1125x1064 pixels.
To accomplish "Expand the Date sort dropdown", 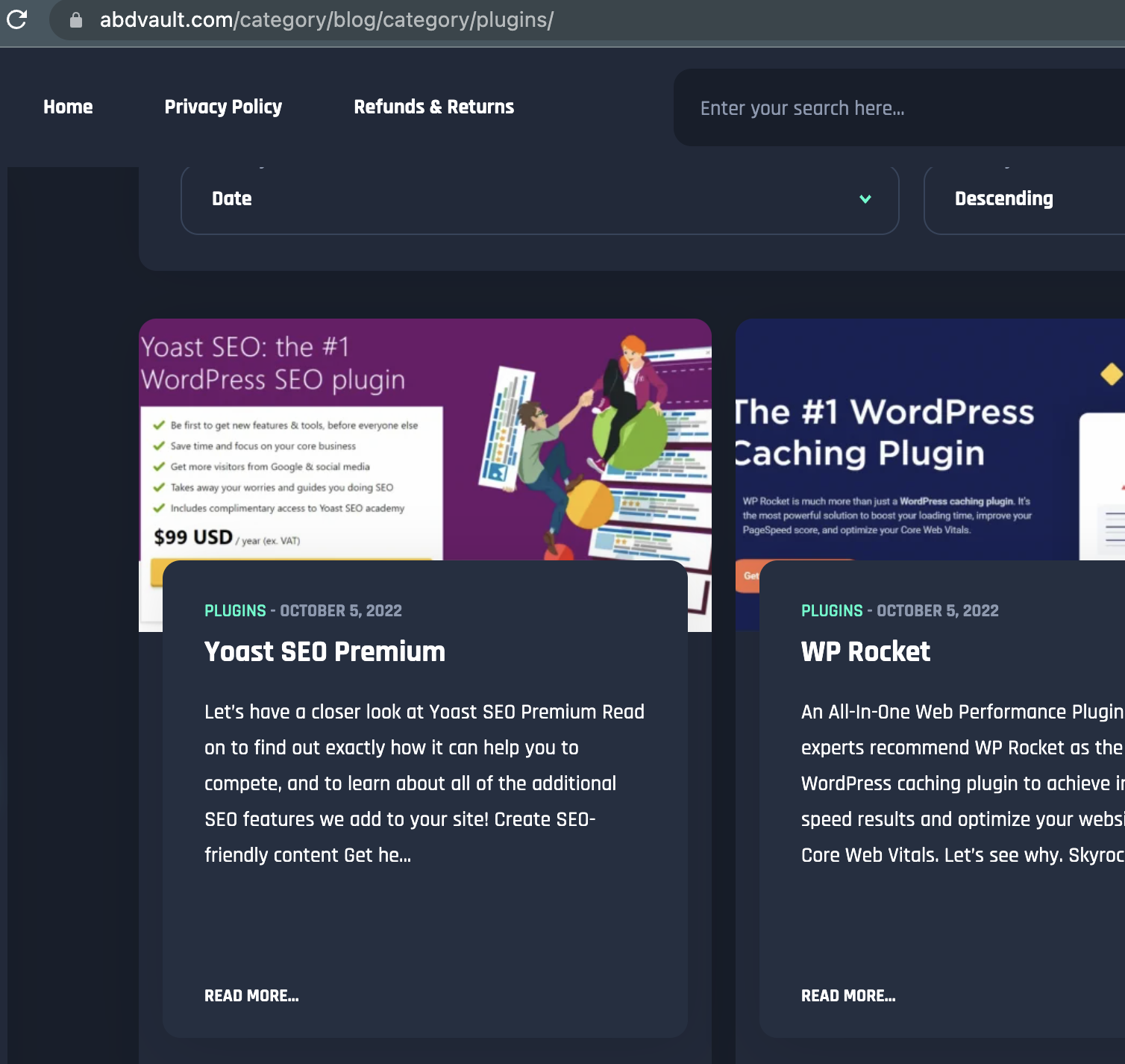I will coord(540,198).
